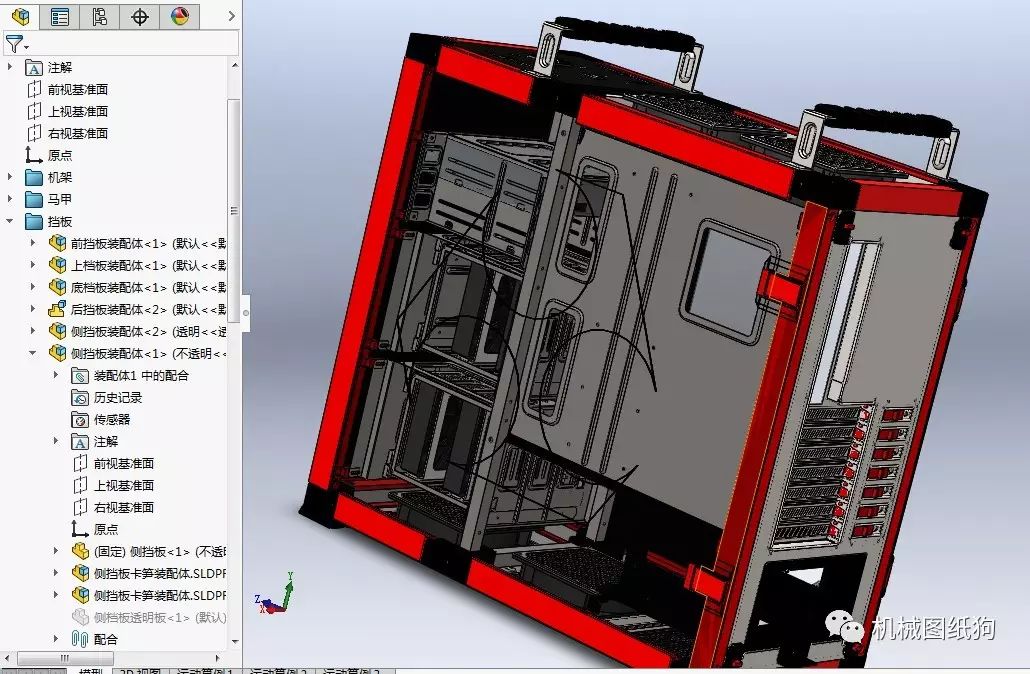The image size is (1030, 674).
Task: Open the FeatureManager design tree tab
Action: click(20, 16)
